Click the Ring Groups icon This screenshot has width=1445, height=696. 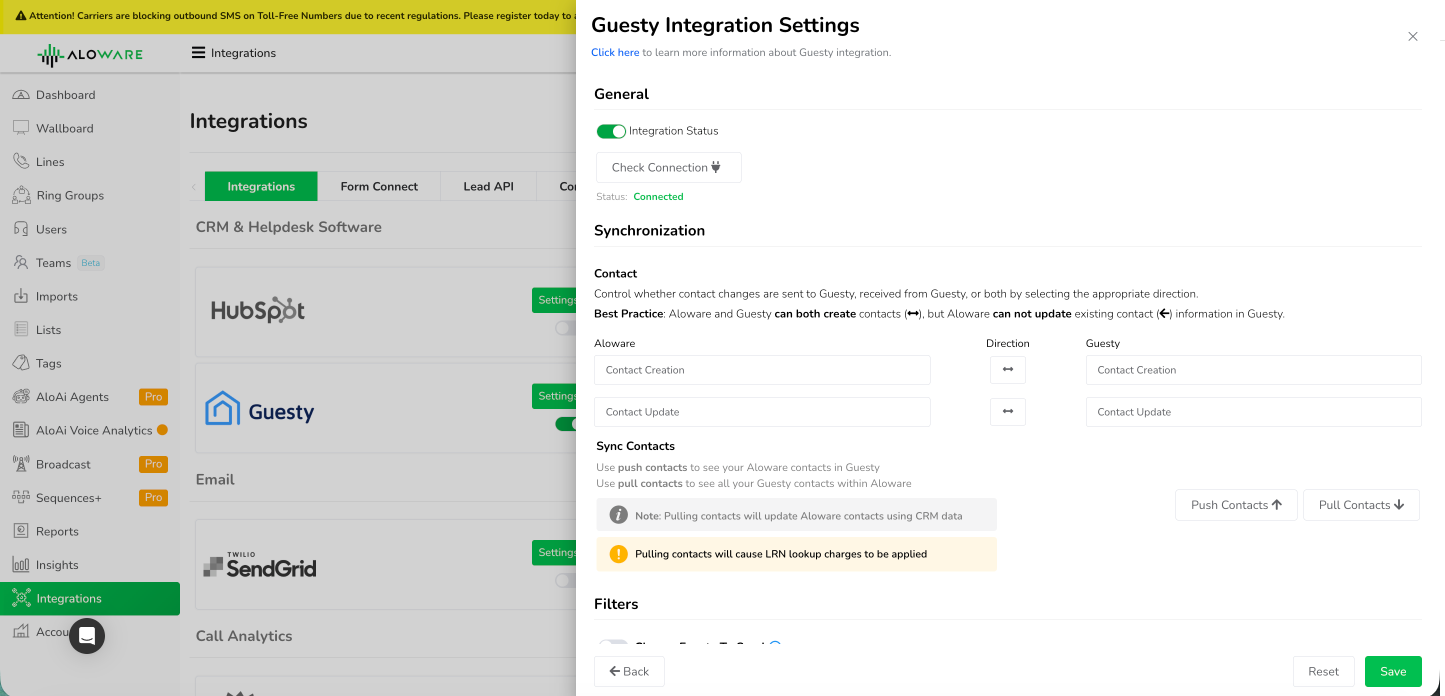pyautogui.click(x=20, y=195)
